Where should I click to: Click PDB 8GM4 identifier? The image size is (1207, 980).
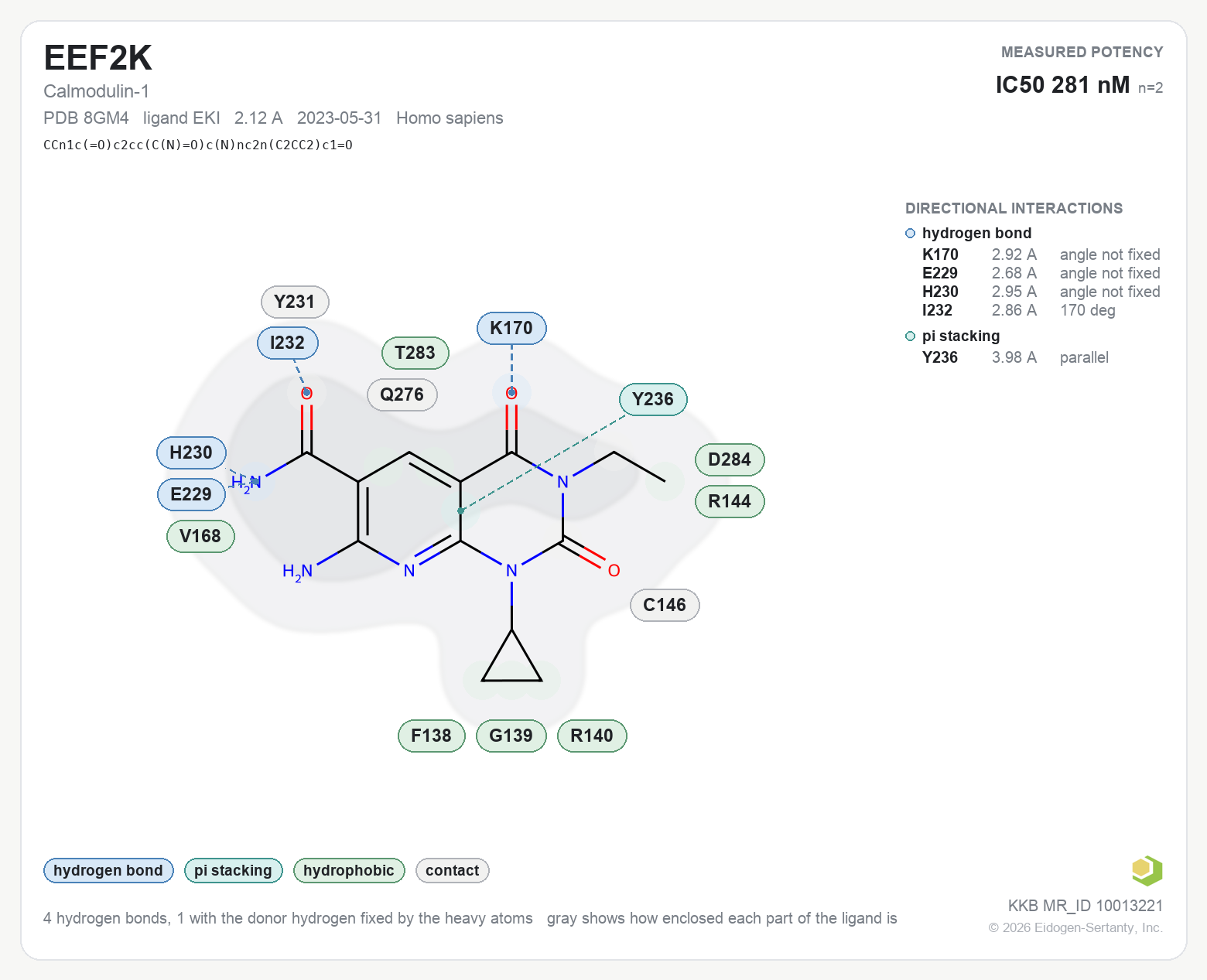86,118
